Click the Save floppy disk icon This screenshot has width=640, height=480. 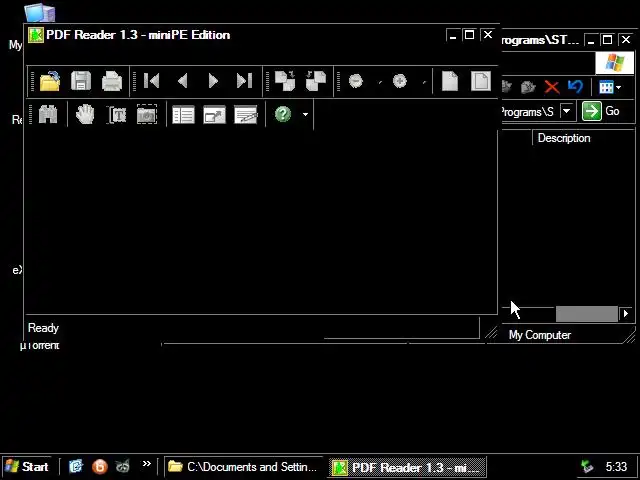pos(81,81)
